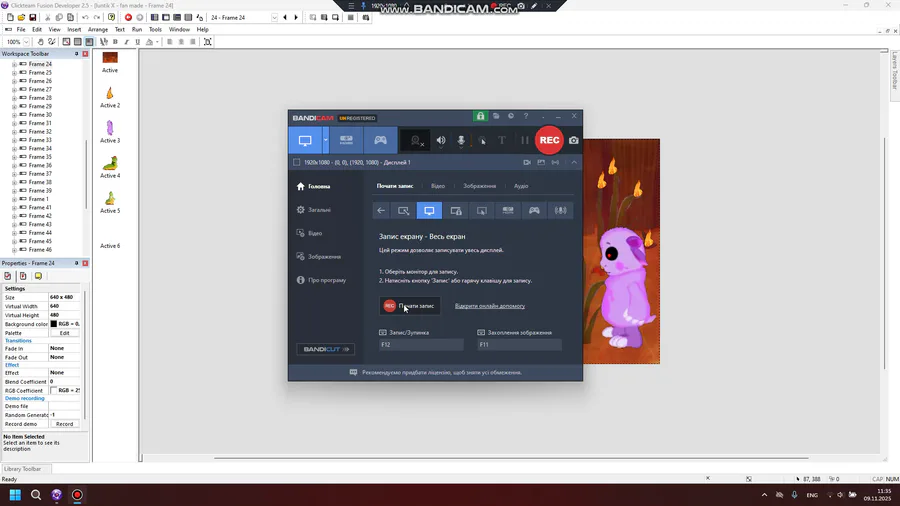This screenshot has height=506, width=900.
Task: Select HDMI device recording mode in Bandicam header
Action: click(x=346, y=140)
